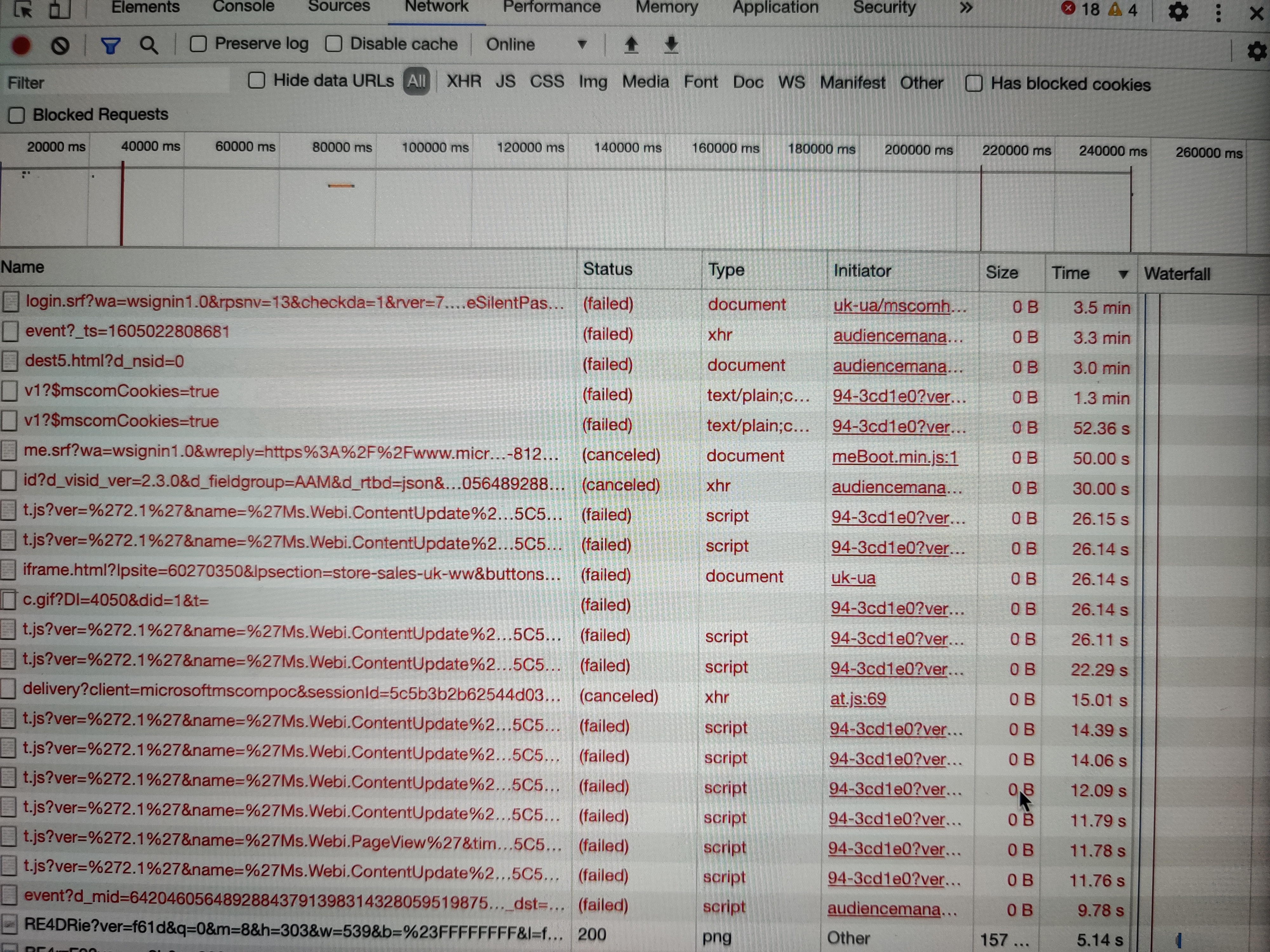The width and height of the screenshot is (1270, 952).
Task: Toggle sort arrow in Time column
Action: point(1123,275)
